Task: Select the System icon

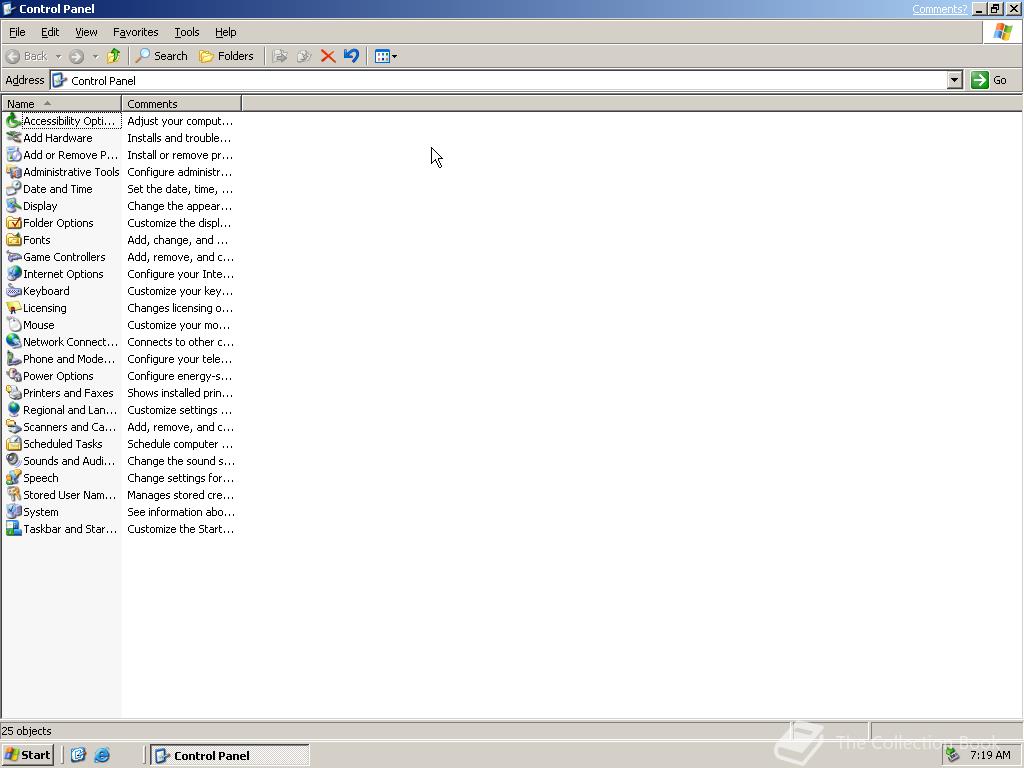Action: (x=14, y=511)
